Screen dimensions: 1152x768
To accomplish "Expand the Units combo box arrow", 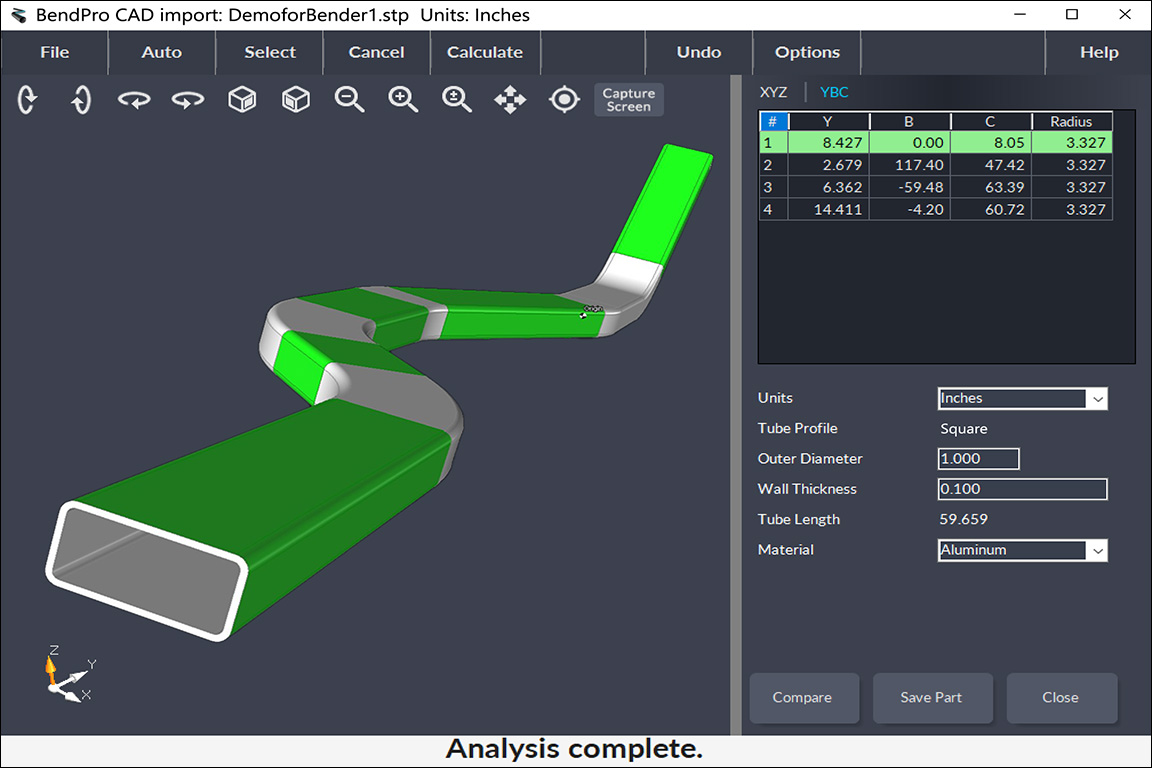I will tap(1098, 398).
